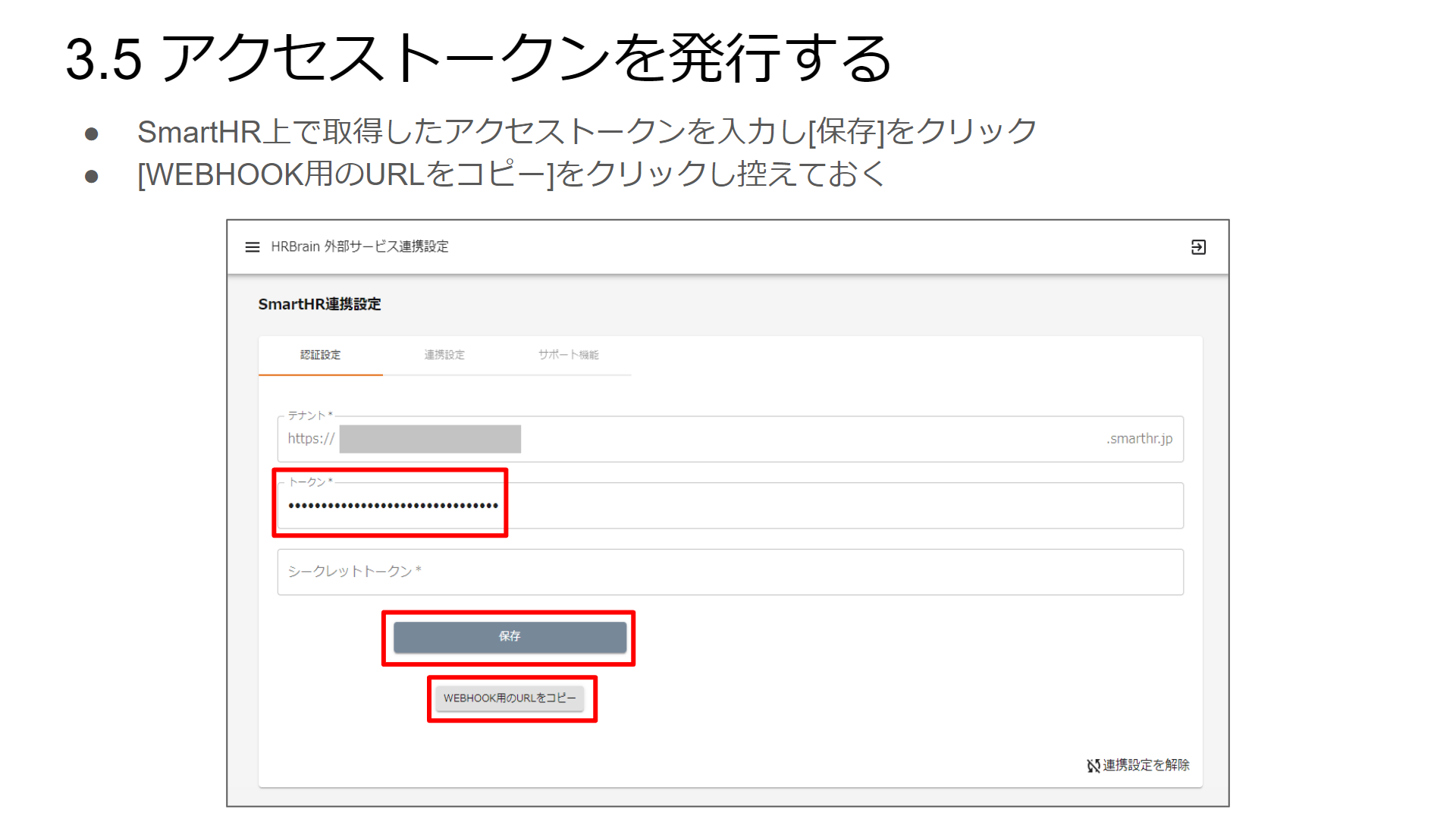Image resolution: width=1456 pixels, height=819 pixels.
Task: Click the .smarthr.jp domain suffix text
Action: coord(1139,438)
